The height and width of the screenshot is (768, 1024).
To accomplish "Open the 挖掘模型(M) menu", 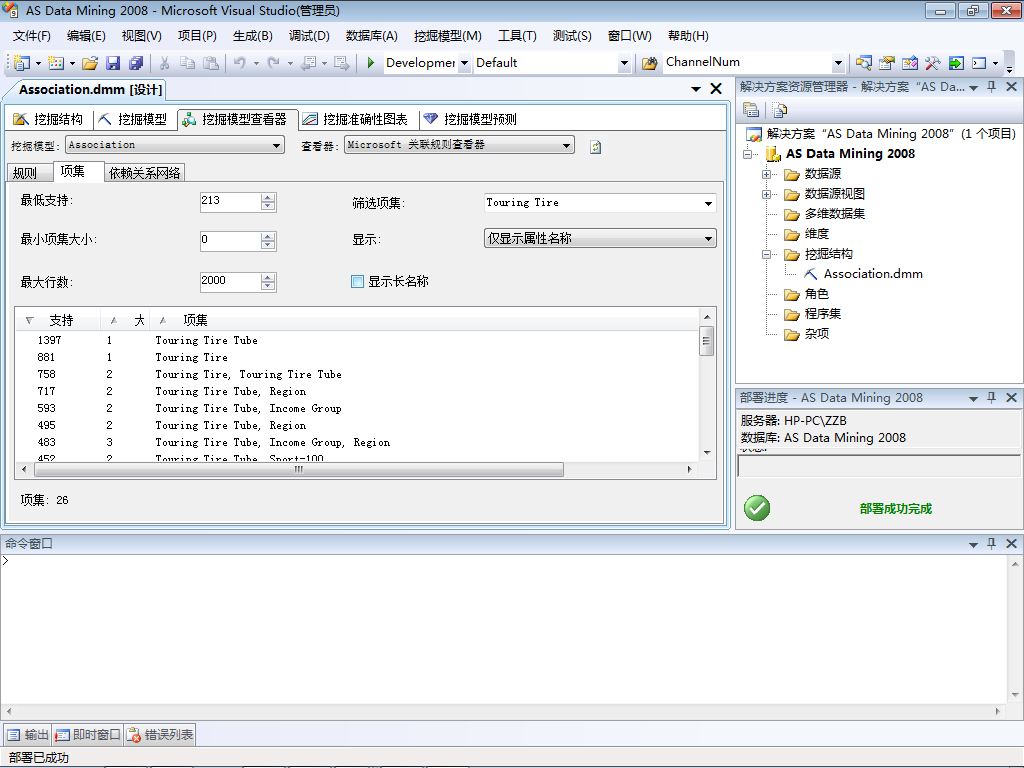I will [447, 36].
